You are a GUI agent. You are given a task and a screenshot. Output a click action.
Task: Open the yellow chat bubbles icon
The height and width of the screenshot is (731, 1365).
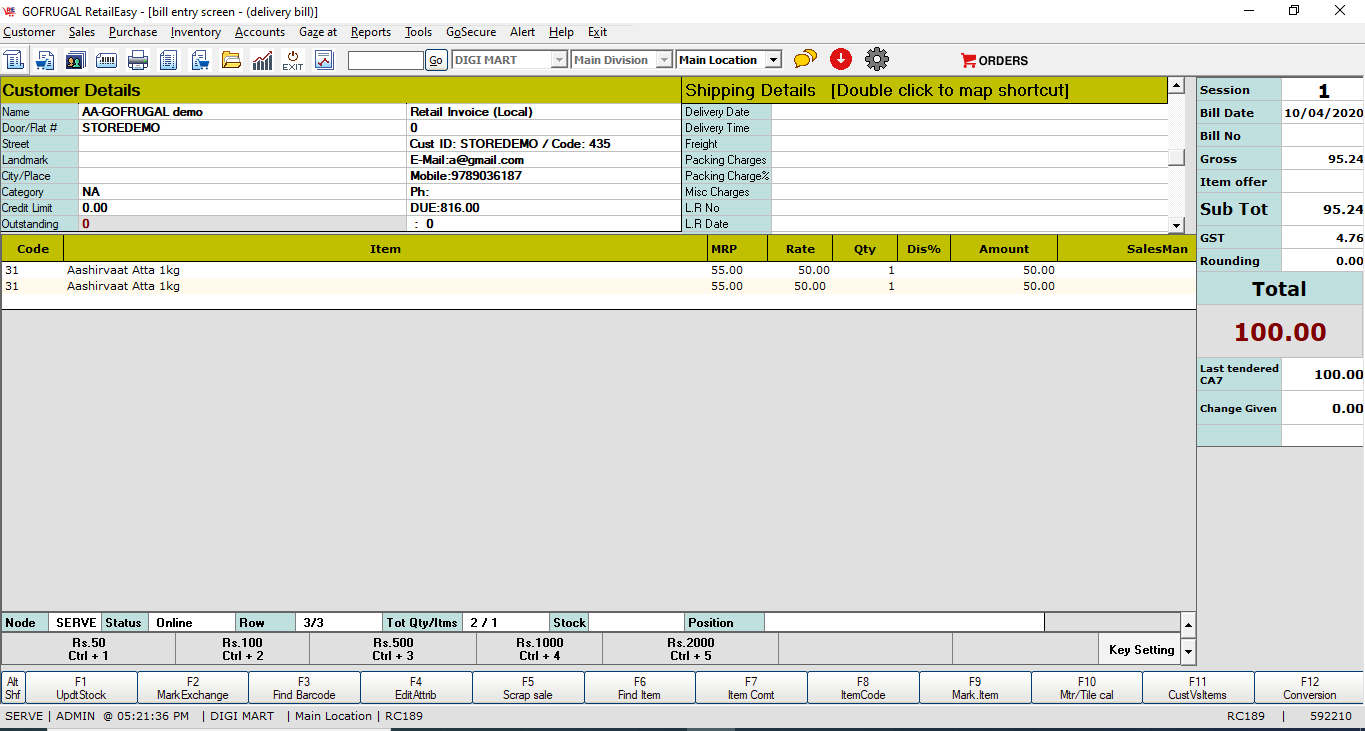[x=805, y=60]
